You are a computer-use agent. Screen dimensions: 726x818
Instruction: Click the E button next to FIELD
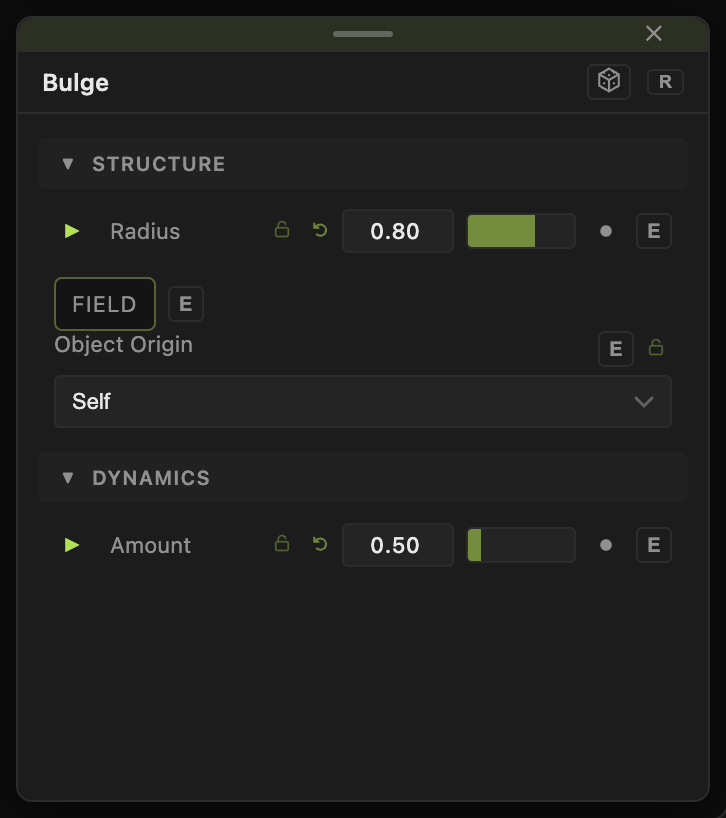coord(186,304)
